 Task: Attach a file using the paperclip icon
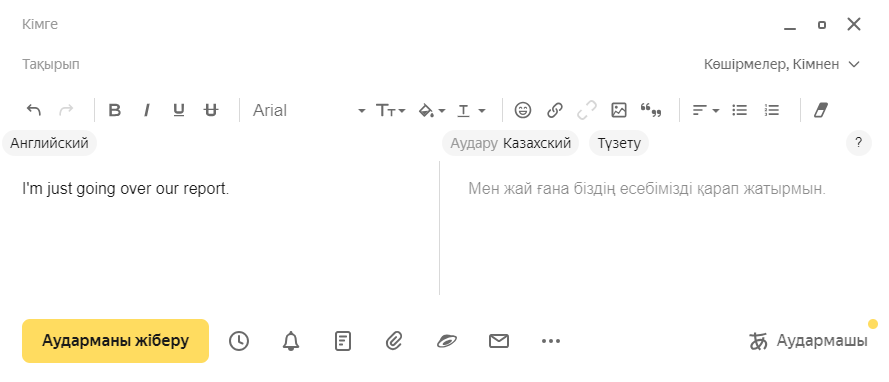tap(394, 341)
